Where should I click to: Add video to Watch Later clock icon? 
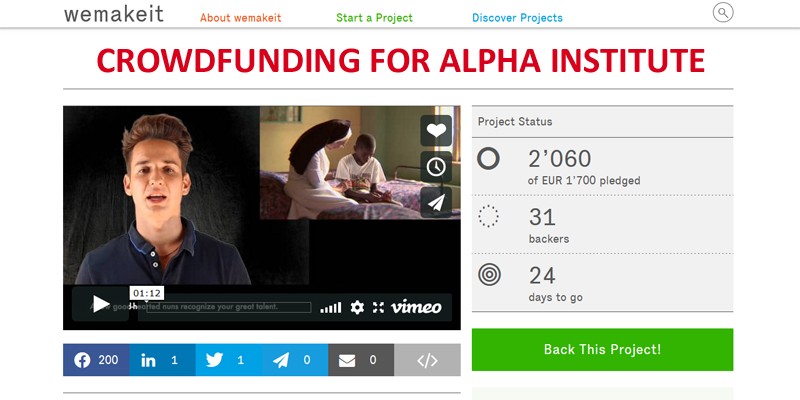(x=436, y=167)
